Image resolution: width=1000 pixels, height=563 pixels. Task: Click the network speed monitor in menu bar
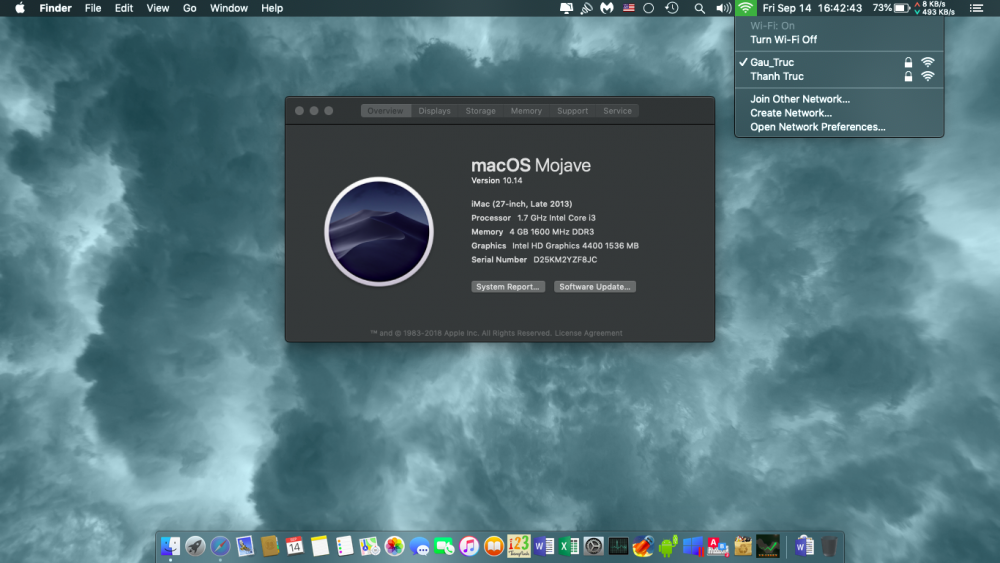pos(935,8)
